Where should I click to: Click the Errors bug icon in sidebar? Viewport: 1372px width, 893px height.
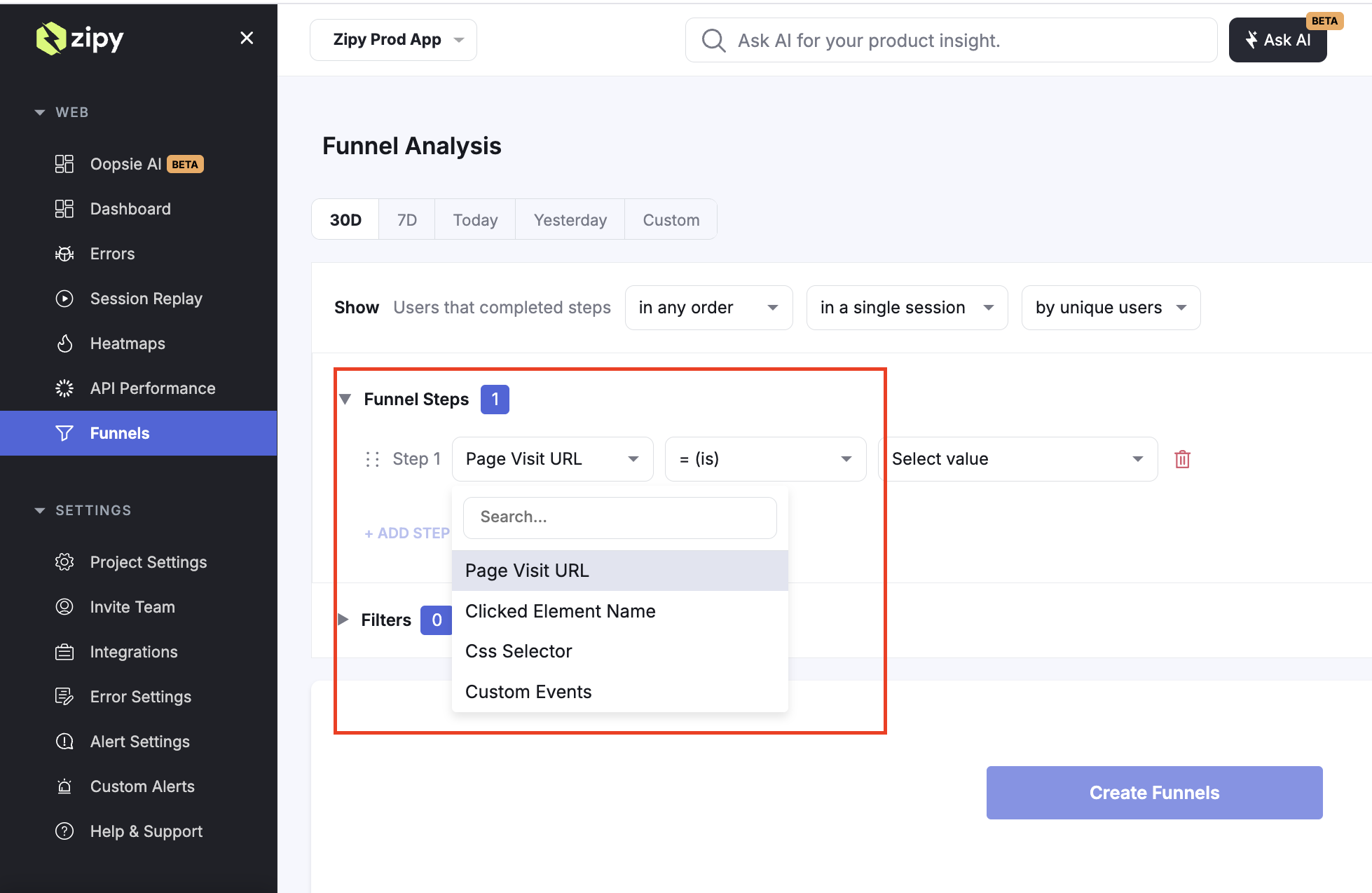coord(64,254)
